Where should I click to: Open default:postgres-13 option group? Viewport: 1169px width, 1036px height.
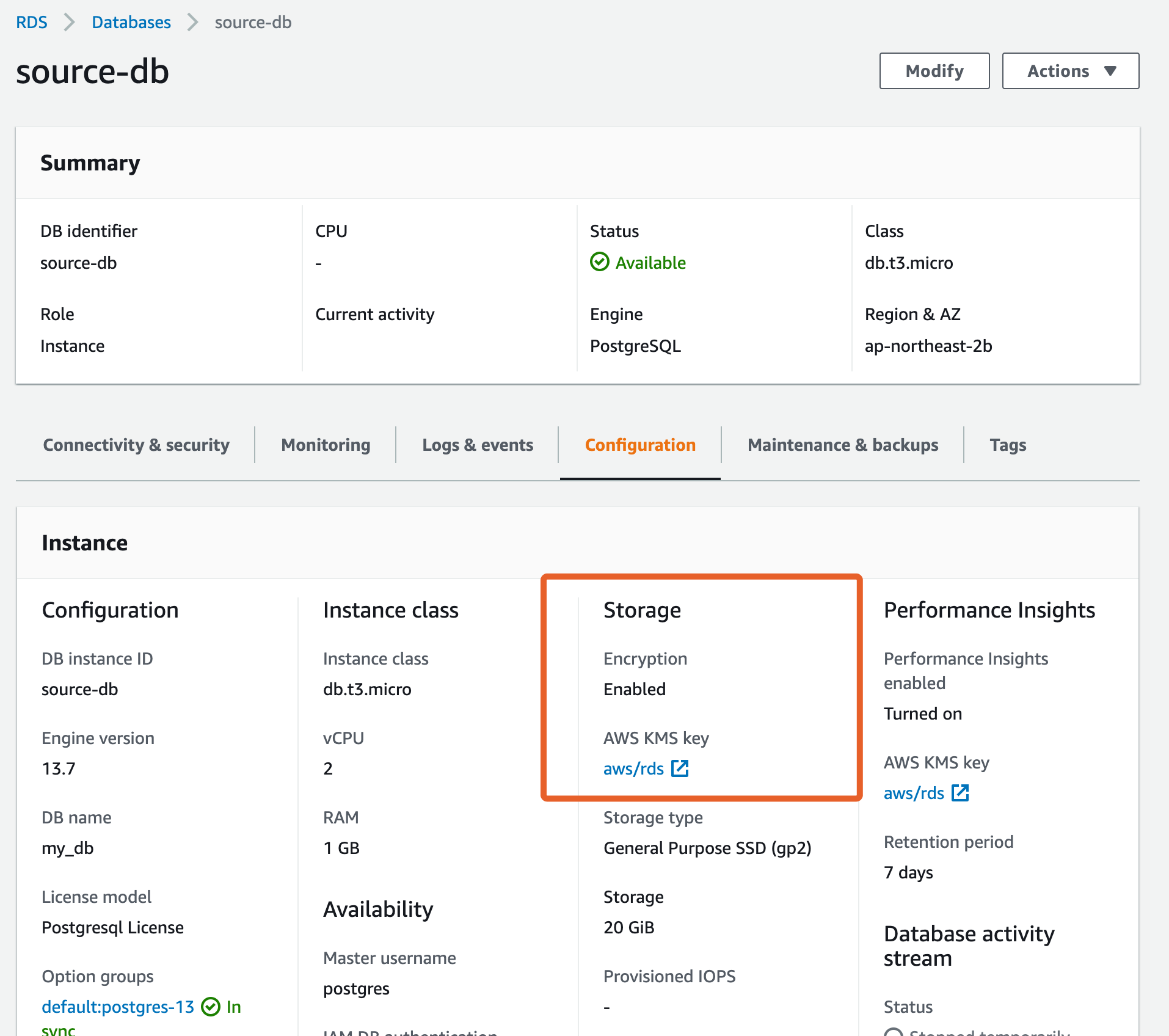point(117,1007)
